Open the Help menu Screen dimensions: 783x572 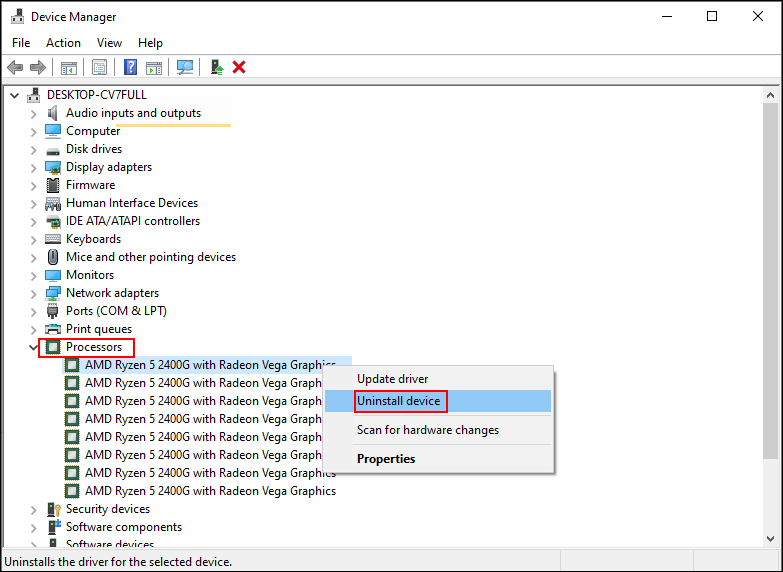pyautogui.click(x=150, y=43)
